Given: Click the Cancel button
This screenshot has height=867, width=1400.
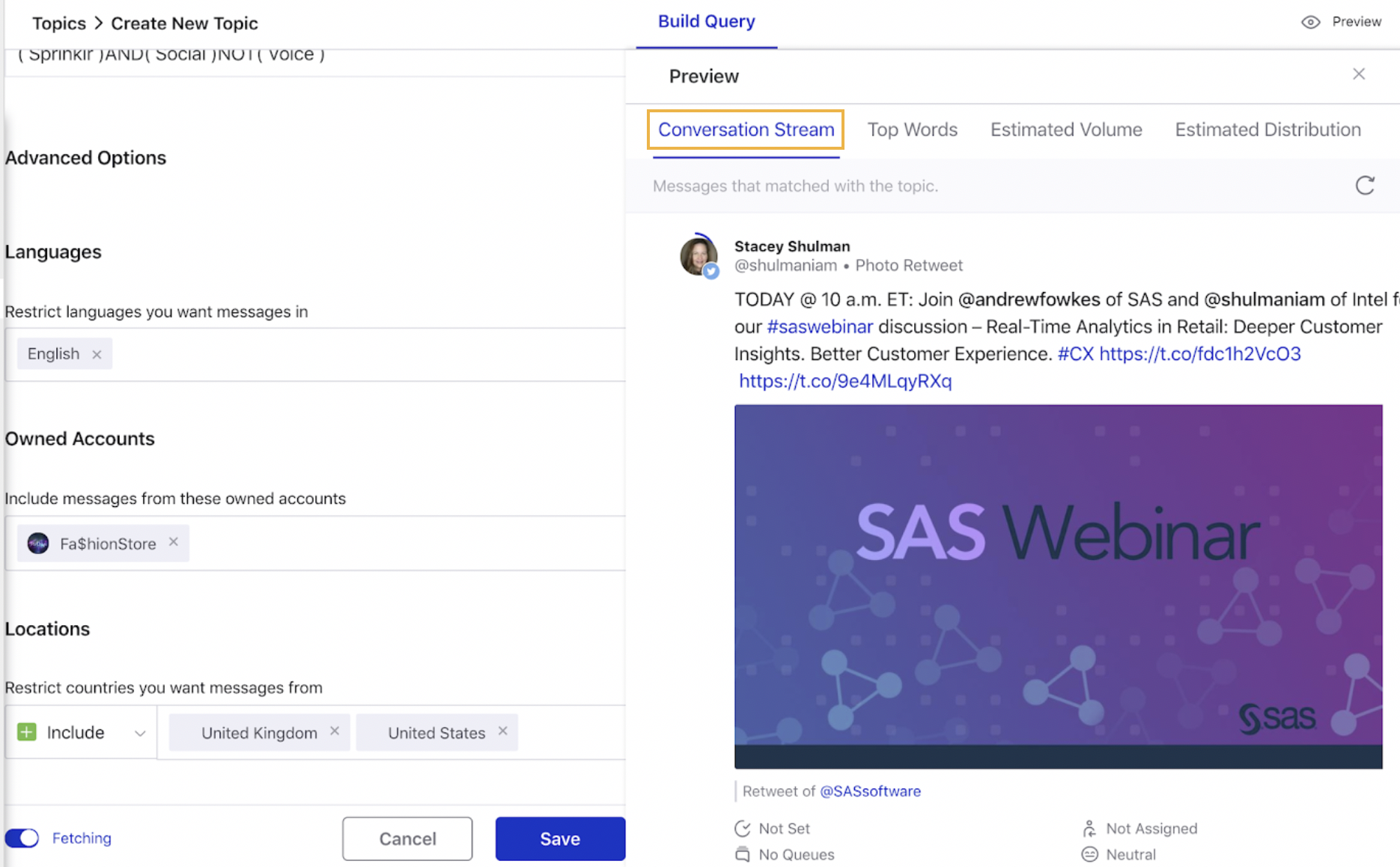Looking at the screenshot, I should coord(407,839).
